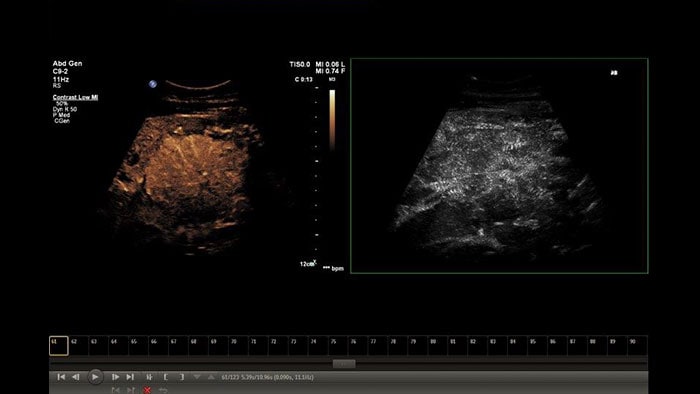Click the 'Abd Gen' preset text
Image resolution: width=700 pixels, height=394 pixels.
[67, 63]
